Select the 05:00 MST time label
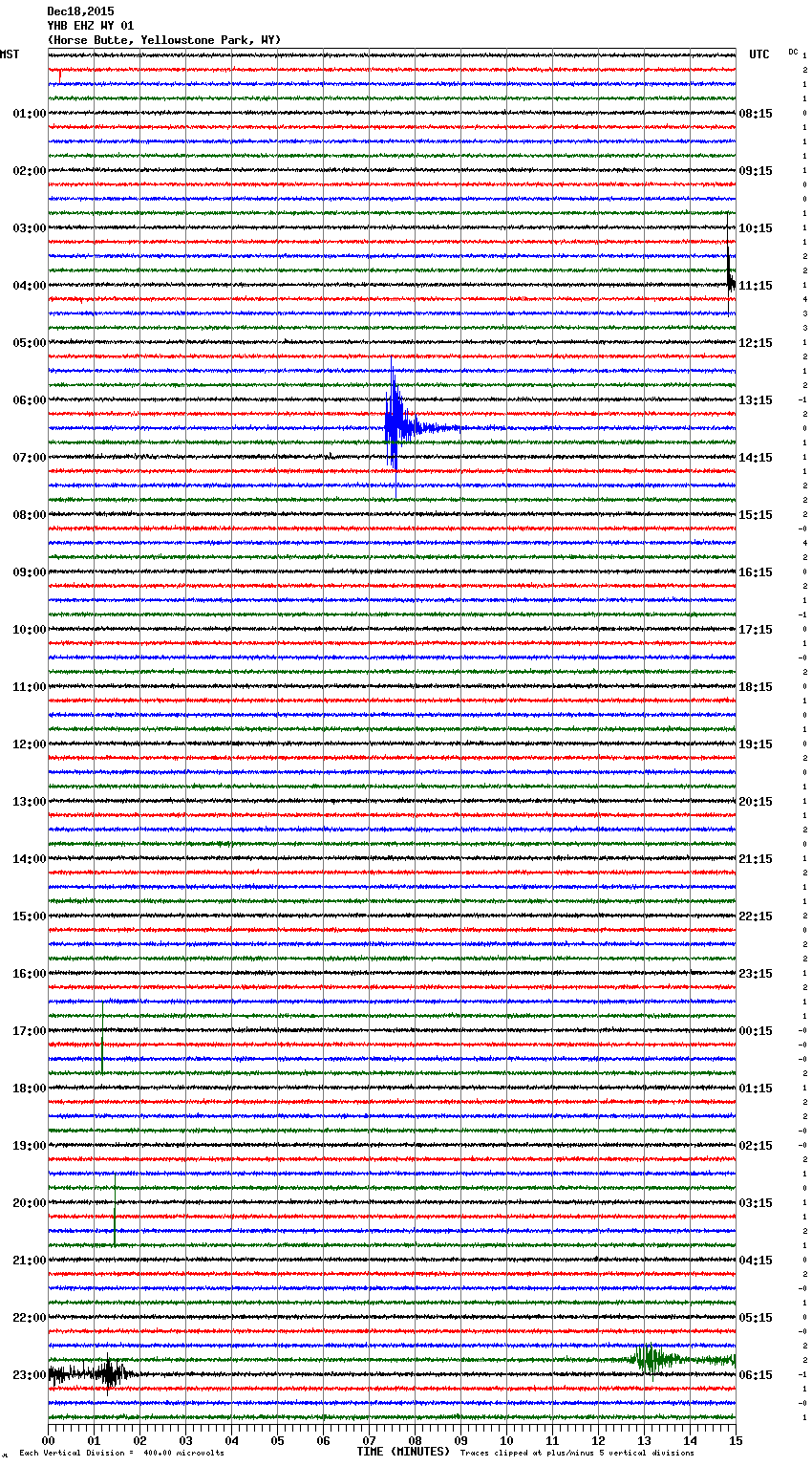 pyautogui.click(x=29, y=343)
